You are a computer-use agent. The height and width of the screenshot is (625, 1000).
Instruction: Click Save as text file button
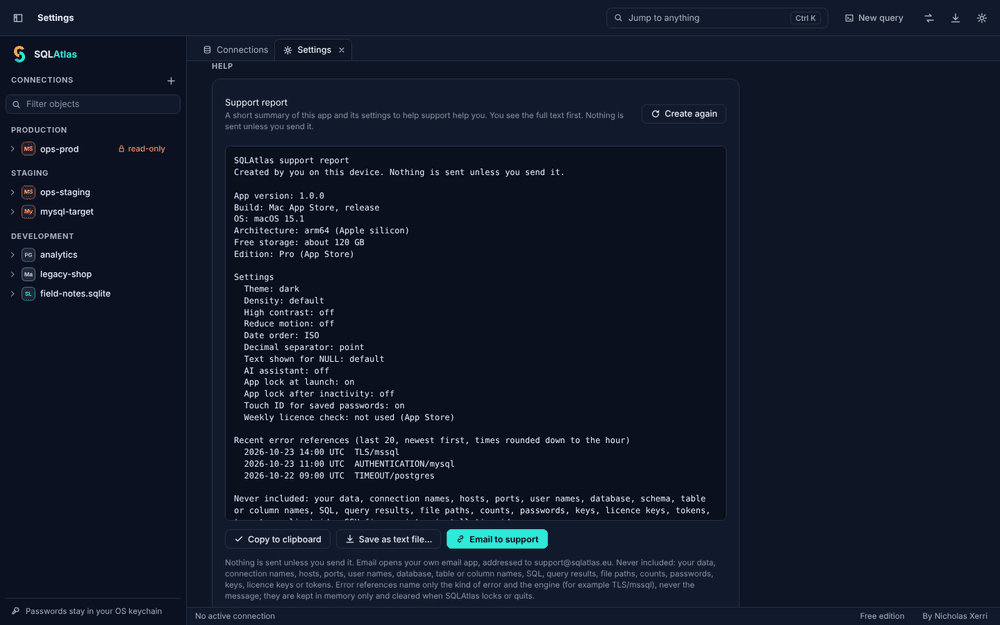pos(388,539)
